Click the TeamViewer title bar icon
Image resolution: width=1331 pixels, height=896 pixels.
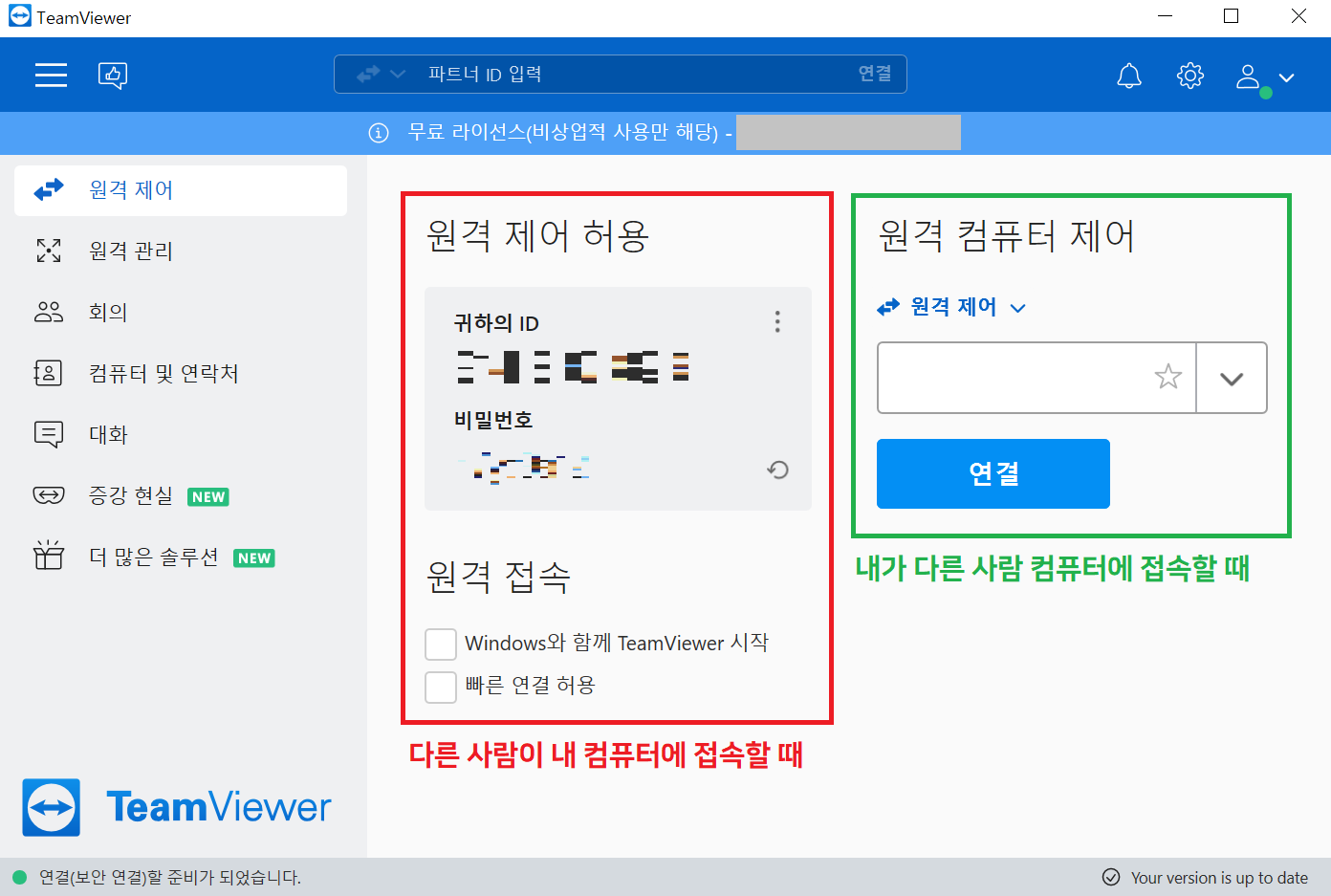pyautogui.click(x=19, y=16)
